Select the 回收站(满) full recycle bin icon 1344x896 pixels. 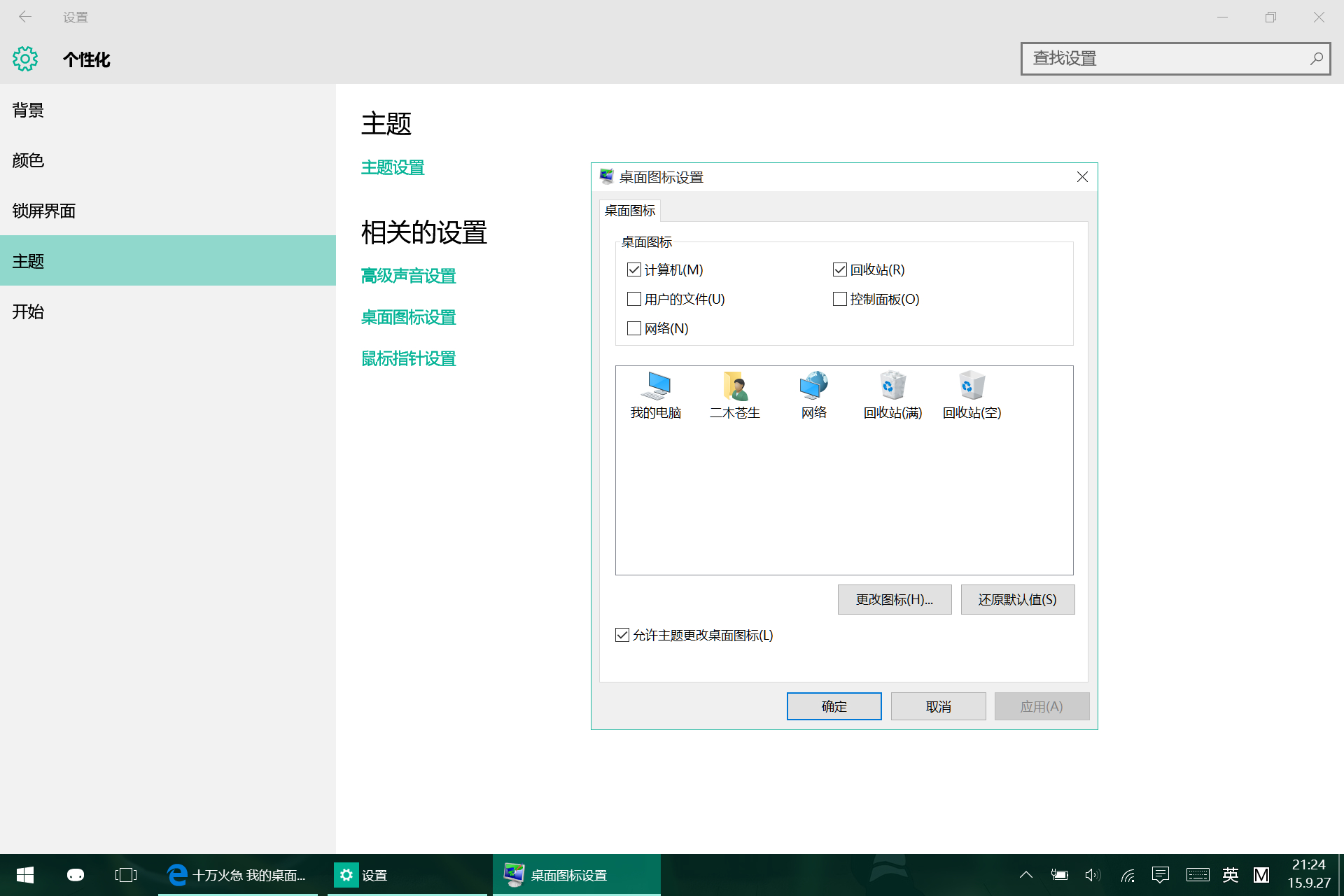pos(892,395)
